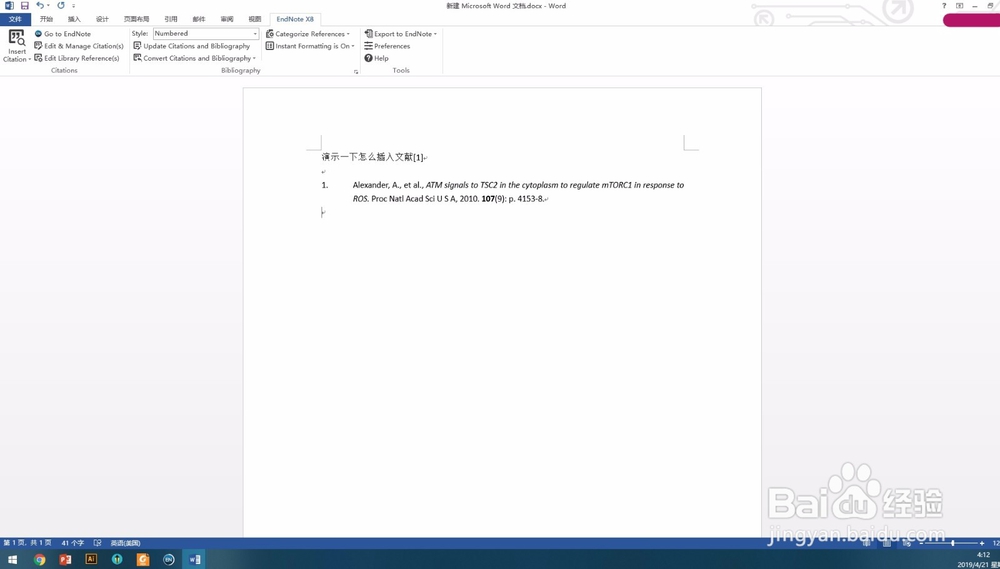Switch to the 审阅 tab
1000x569 pixels.
click(x=226, y=19)
